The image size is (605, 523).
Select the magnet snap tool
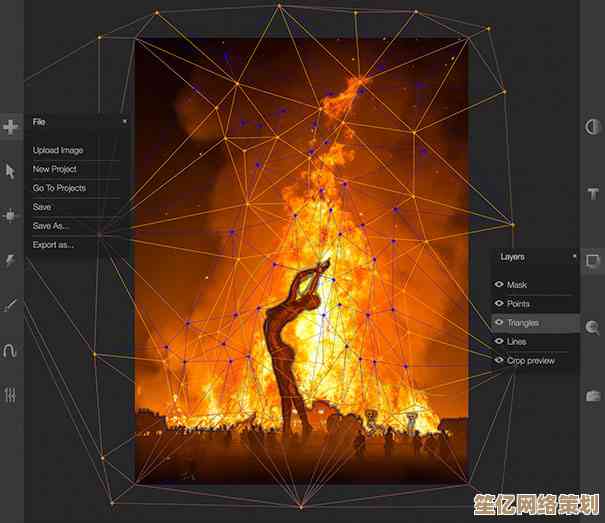pyautogui.click(x=11, y=350)
